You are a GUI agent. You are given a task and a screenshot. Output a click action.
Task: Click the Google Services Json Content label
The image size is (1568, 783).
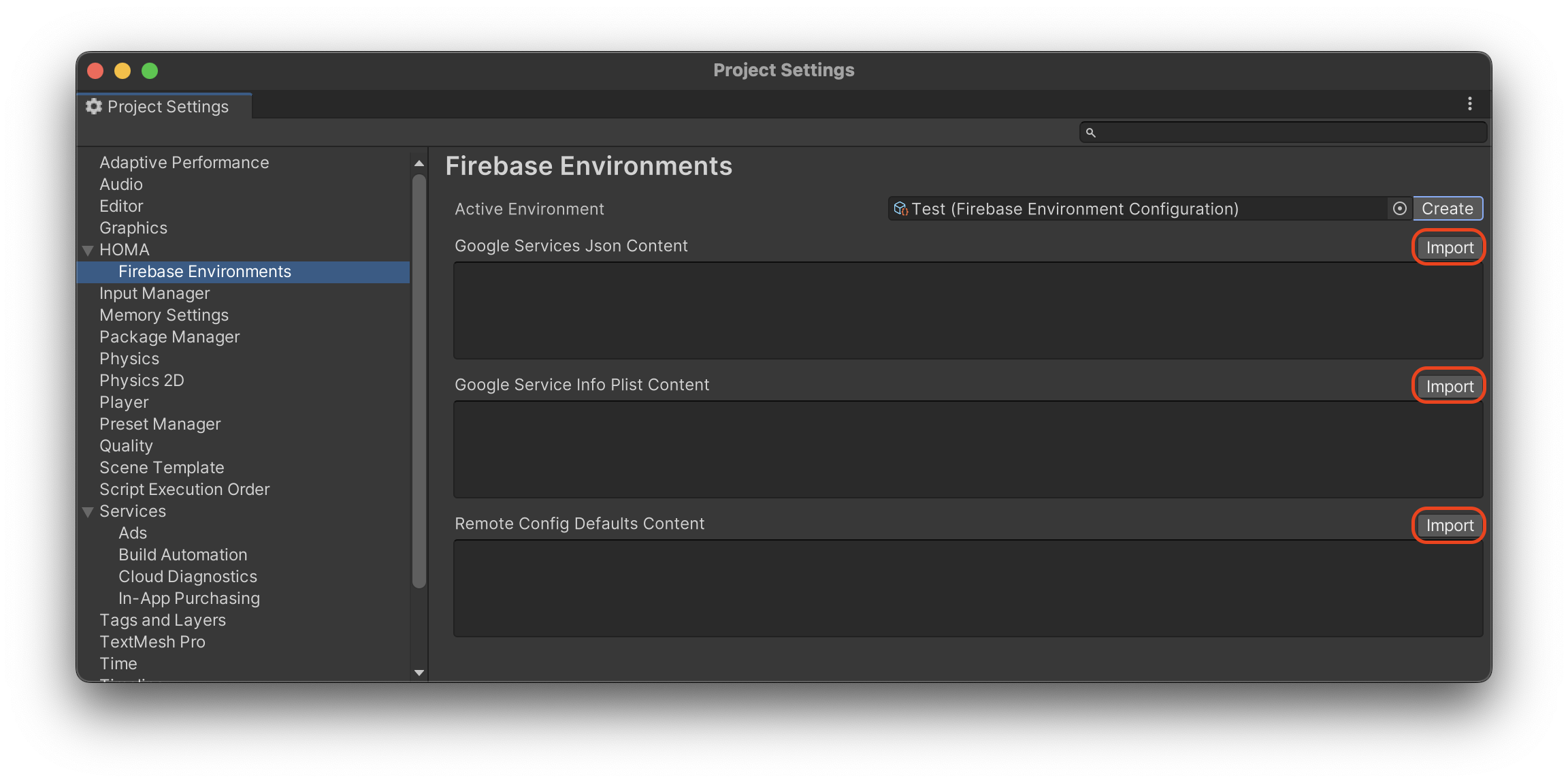tap(571, 246)
